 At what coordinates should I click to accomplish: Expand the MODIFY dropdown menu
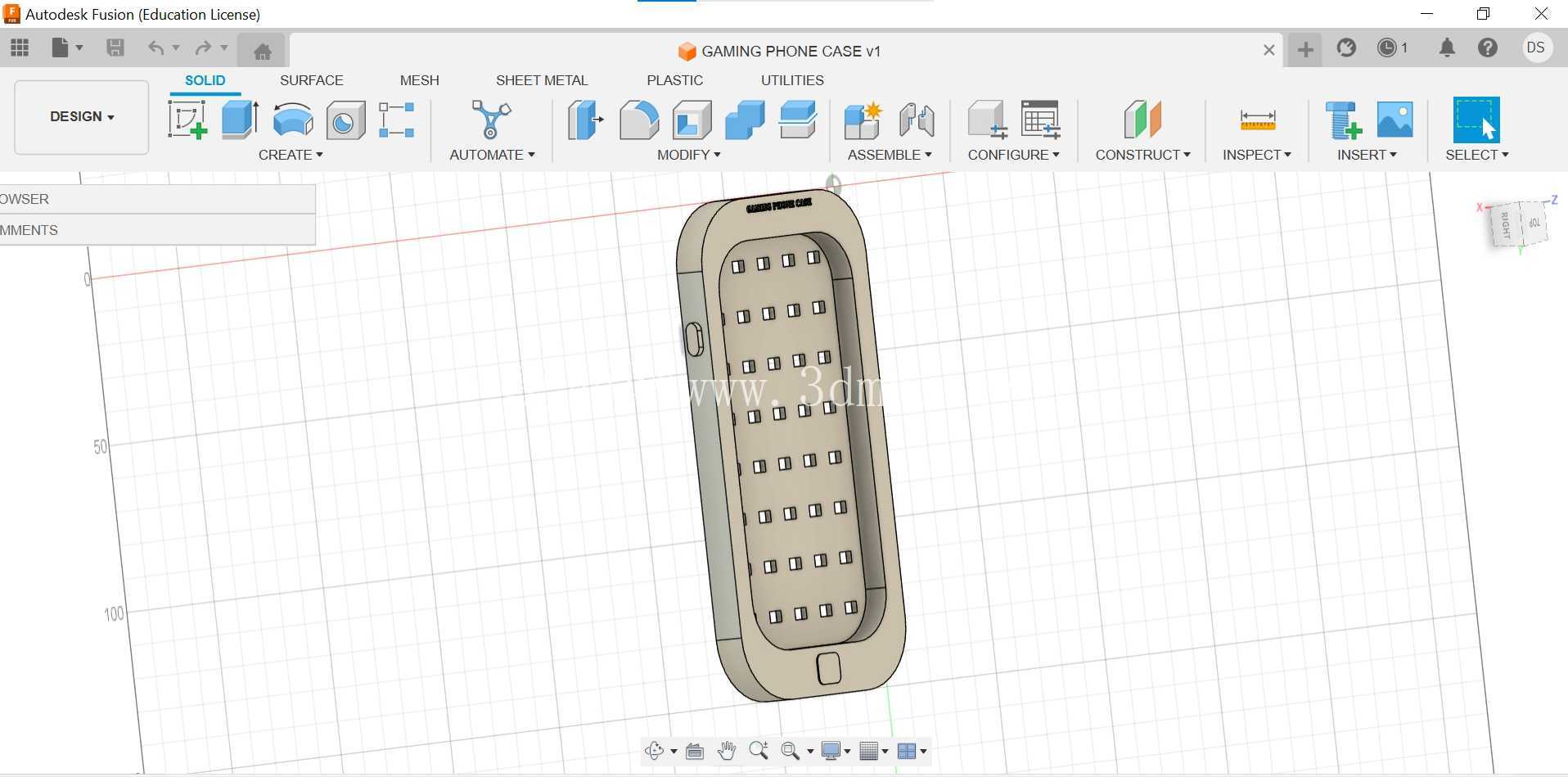(x=689, y=155)
